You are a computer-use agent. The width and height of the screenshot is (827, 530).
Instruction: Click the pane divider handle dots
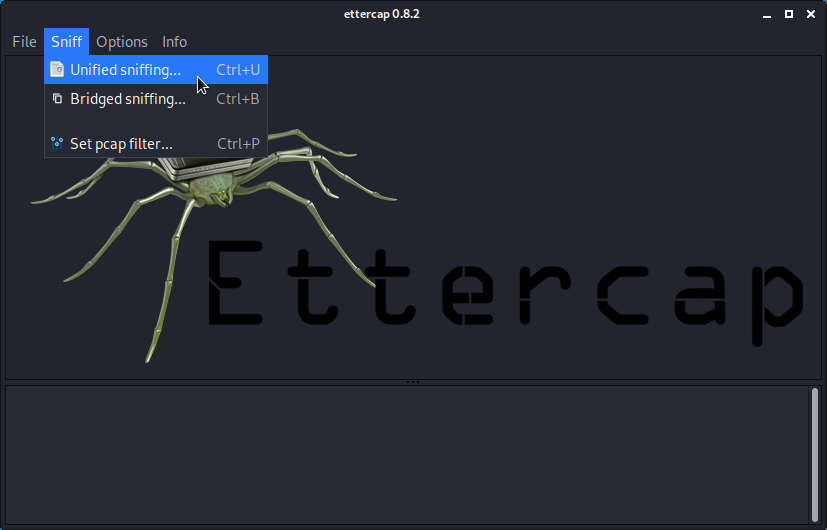point(413,382)
